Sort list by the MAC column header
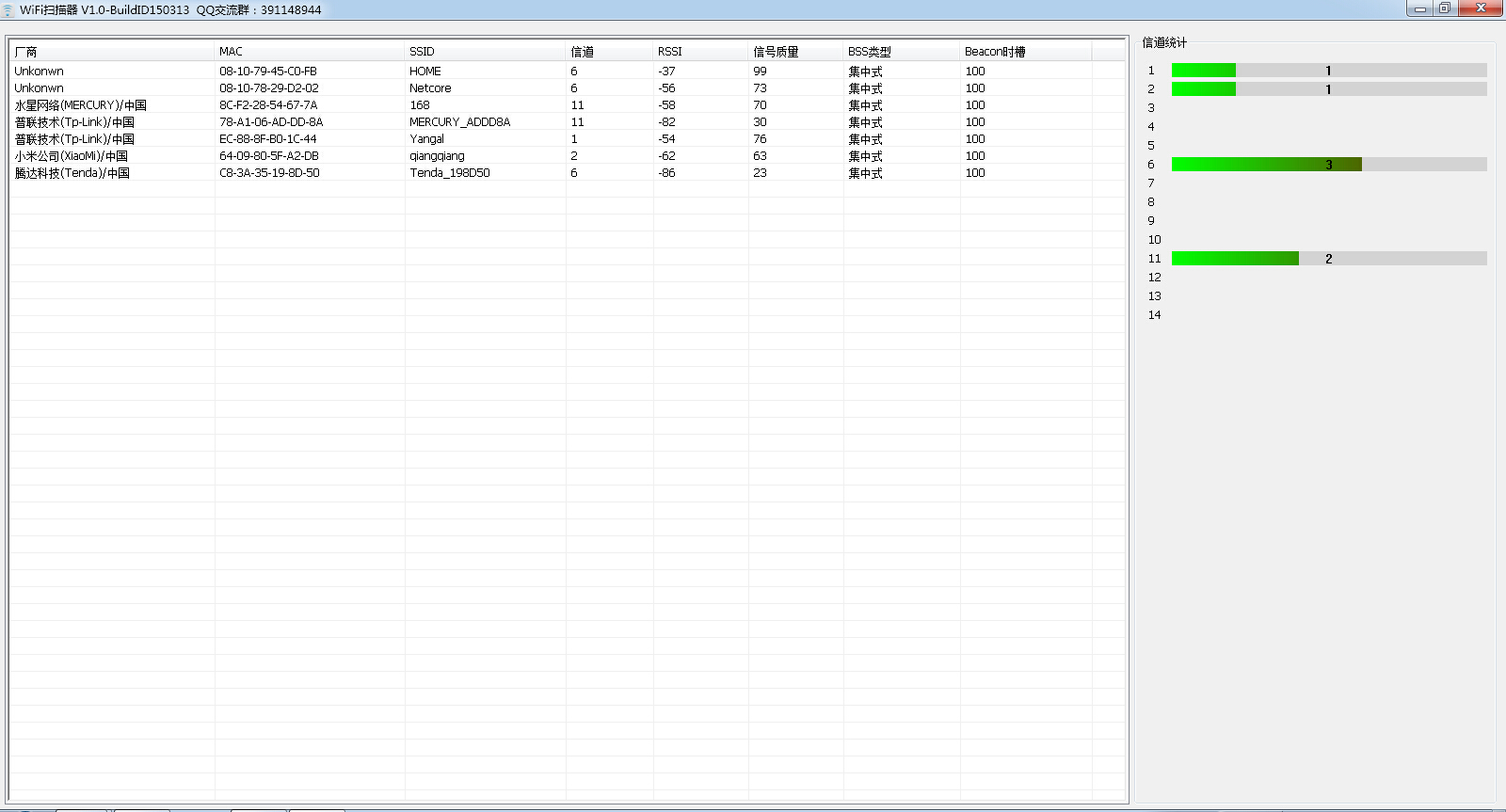Image resolution: width=1506 pixels, height=812 pixels. (309, 52)
